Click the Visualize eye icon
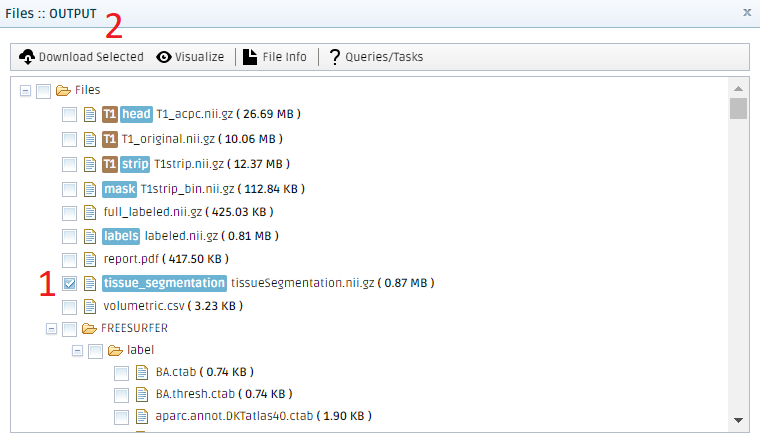The image size is (760, 442). 164,57
